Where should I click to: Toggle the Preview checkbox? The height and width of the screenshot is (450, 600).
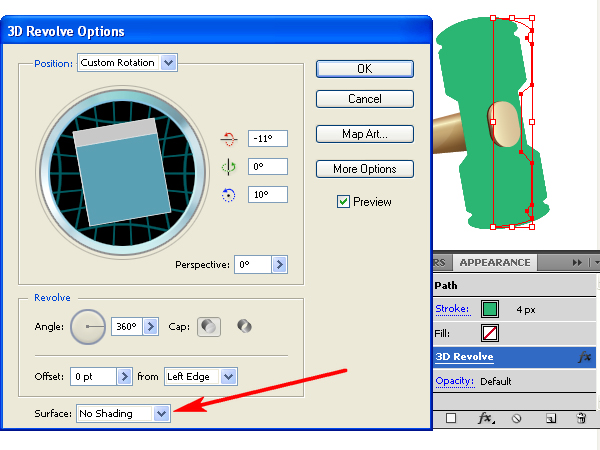tap(343, 202)
